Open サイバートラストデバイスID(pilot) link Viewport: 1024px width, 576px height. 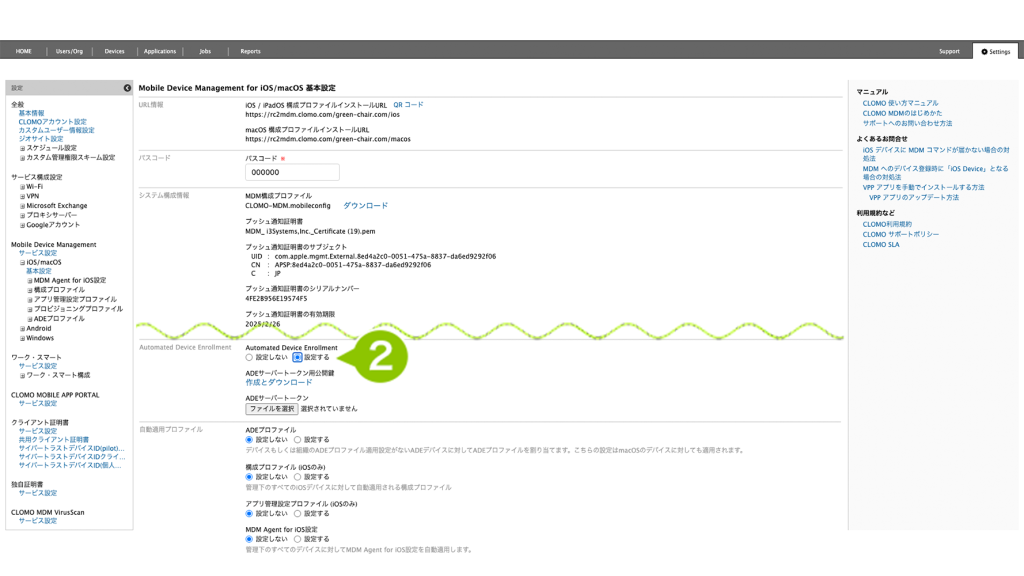tap(71, 449)
